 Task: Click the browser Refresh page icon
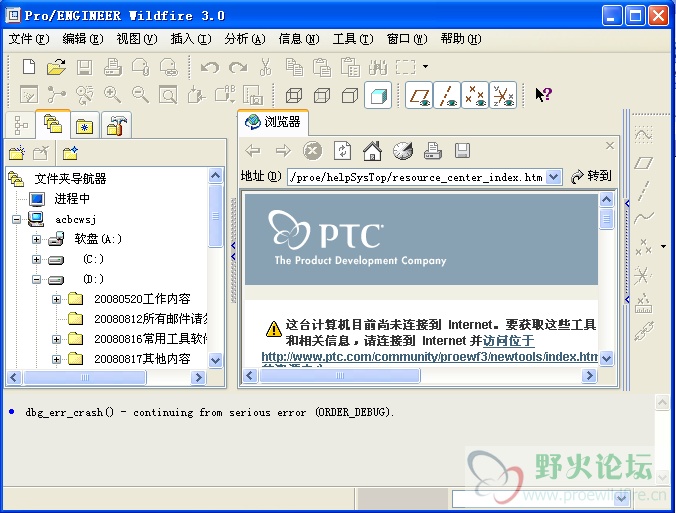coord(342,151)
